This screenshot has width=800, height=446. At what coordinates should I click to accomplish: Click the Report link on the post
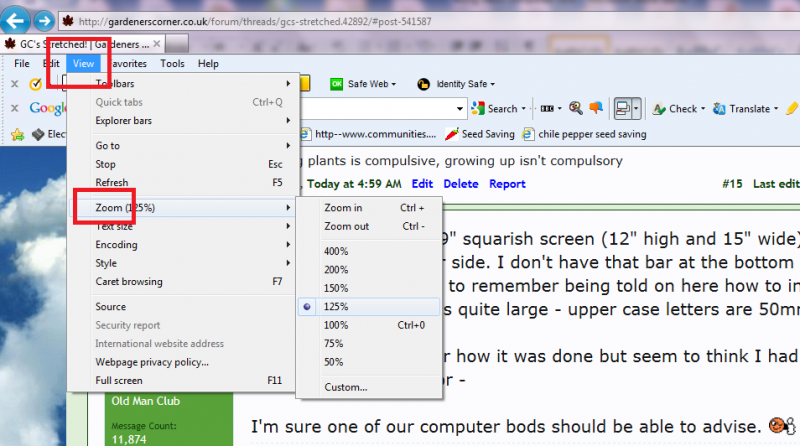507,184
